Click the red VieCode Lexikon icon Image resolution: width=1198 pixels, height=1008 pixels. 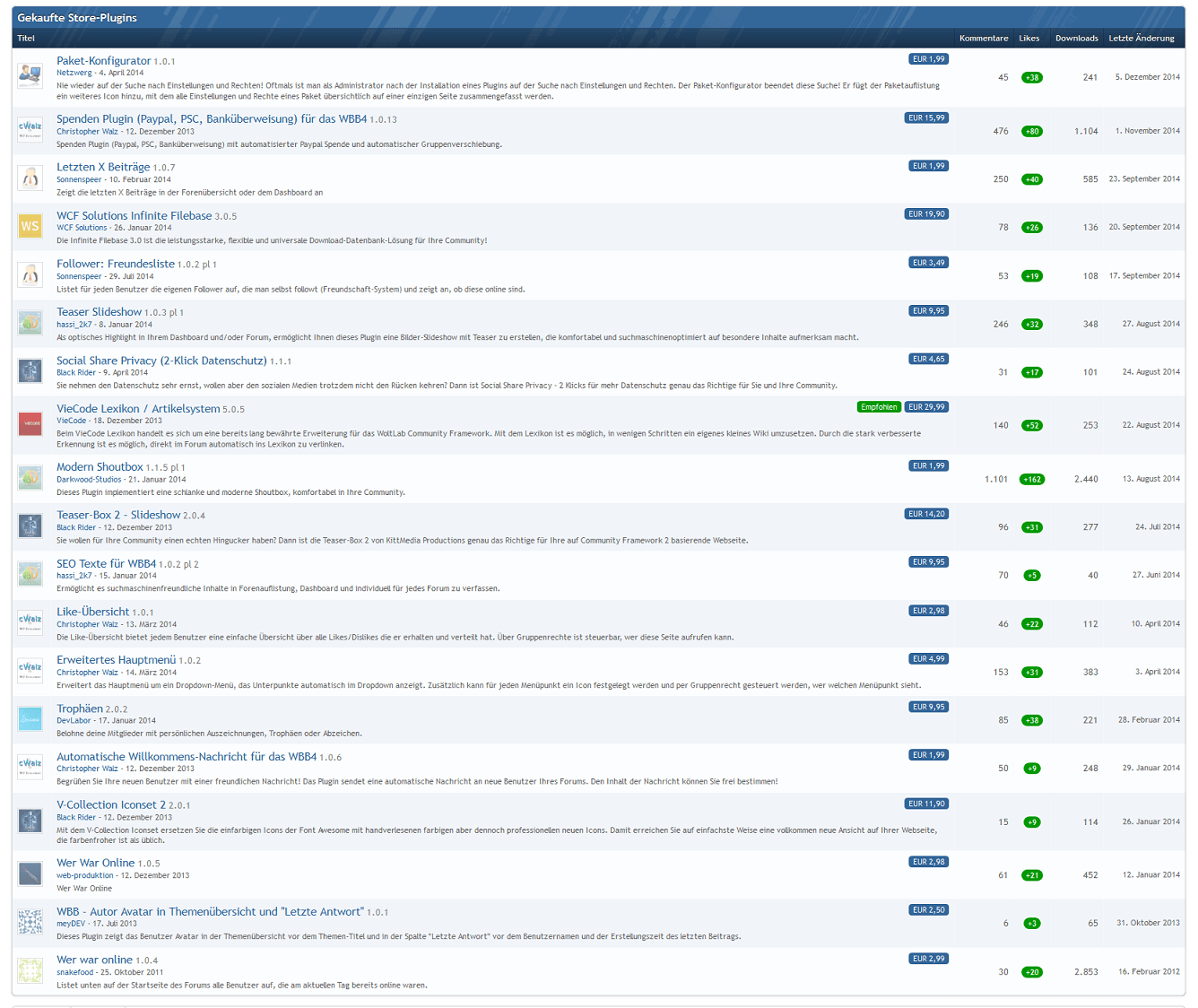(x=30, y=423)
